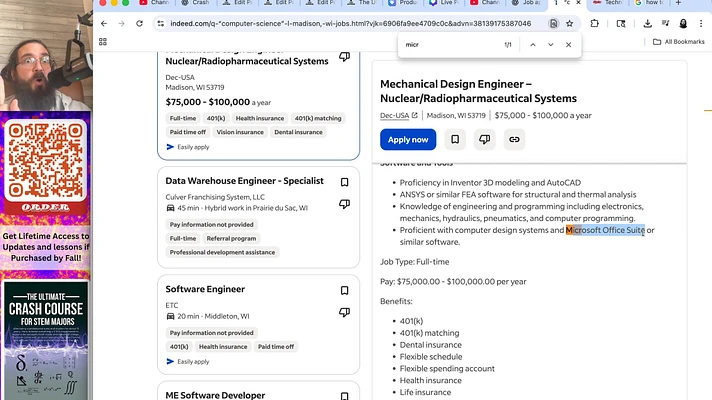Click the Apply now button
Image resolution: width=712 pixels, height=400 pixels.
coord(407,140)
